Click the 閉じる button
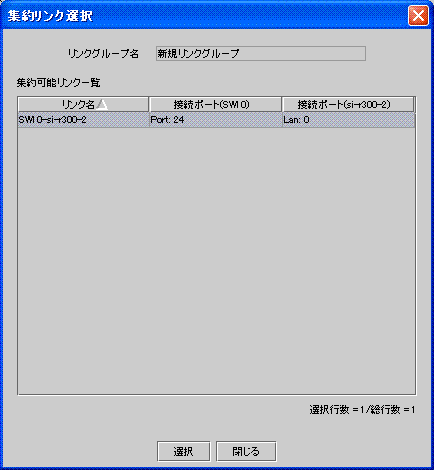The width and height of the screenshot is (434, 470). tap(246, 451)
